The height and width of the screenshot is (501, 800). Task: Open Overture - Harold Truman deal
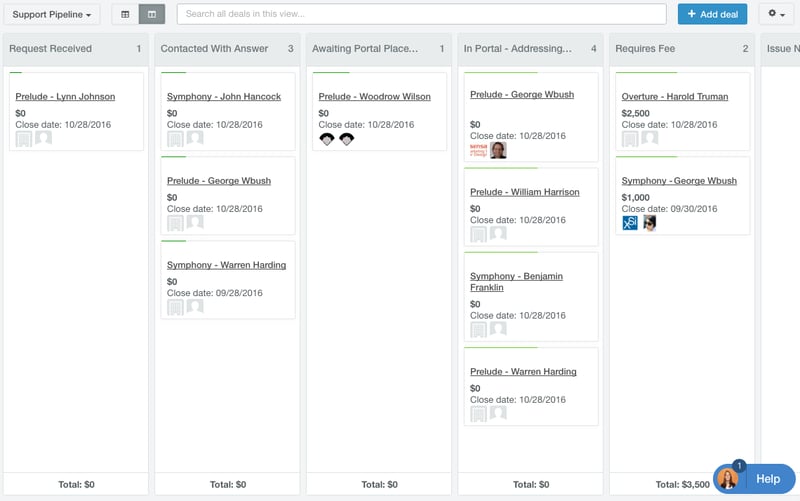pos(674,97)
